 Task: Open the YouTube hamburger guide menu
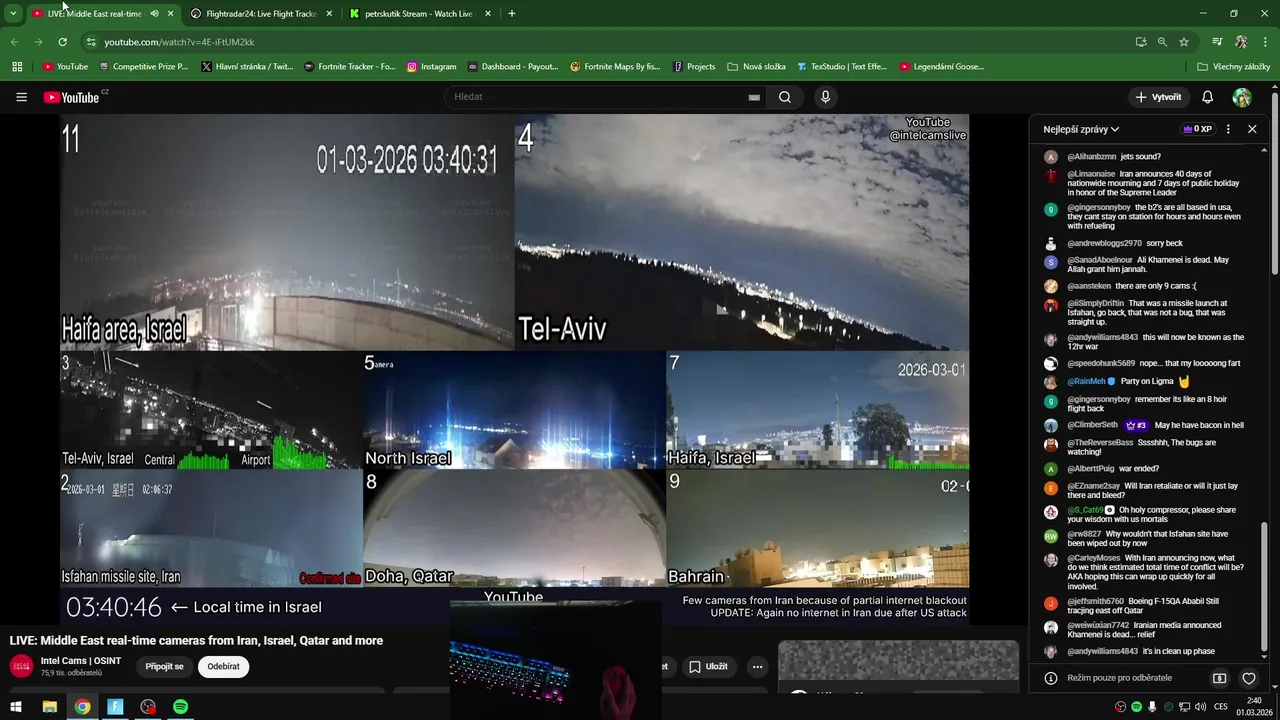[x=21, y=97]
